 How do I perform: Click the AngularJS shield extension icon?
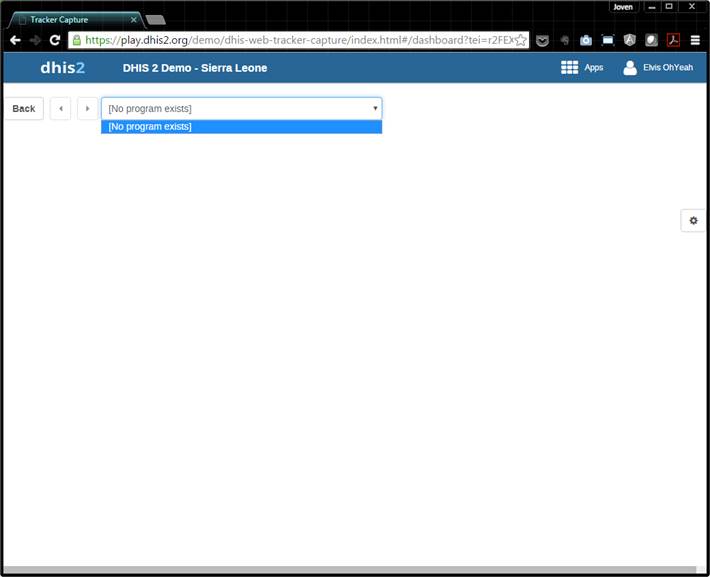[x=629, y=40]
